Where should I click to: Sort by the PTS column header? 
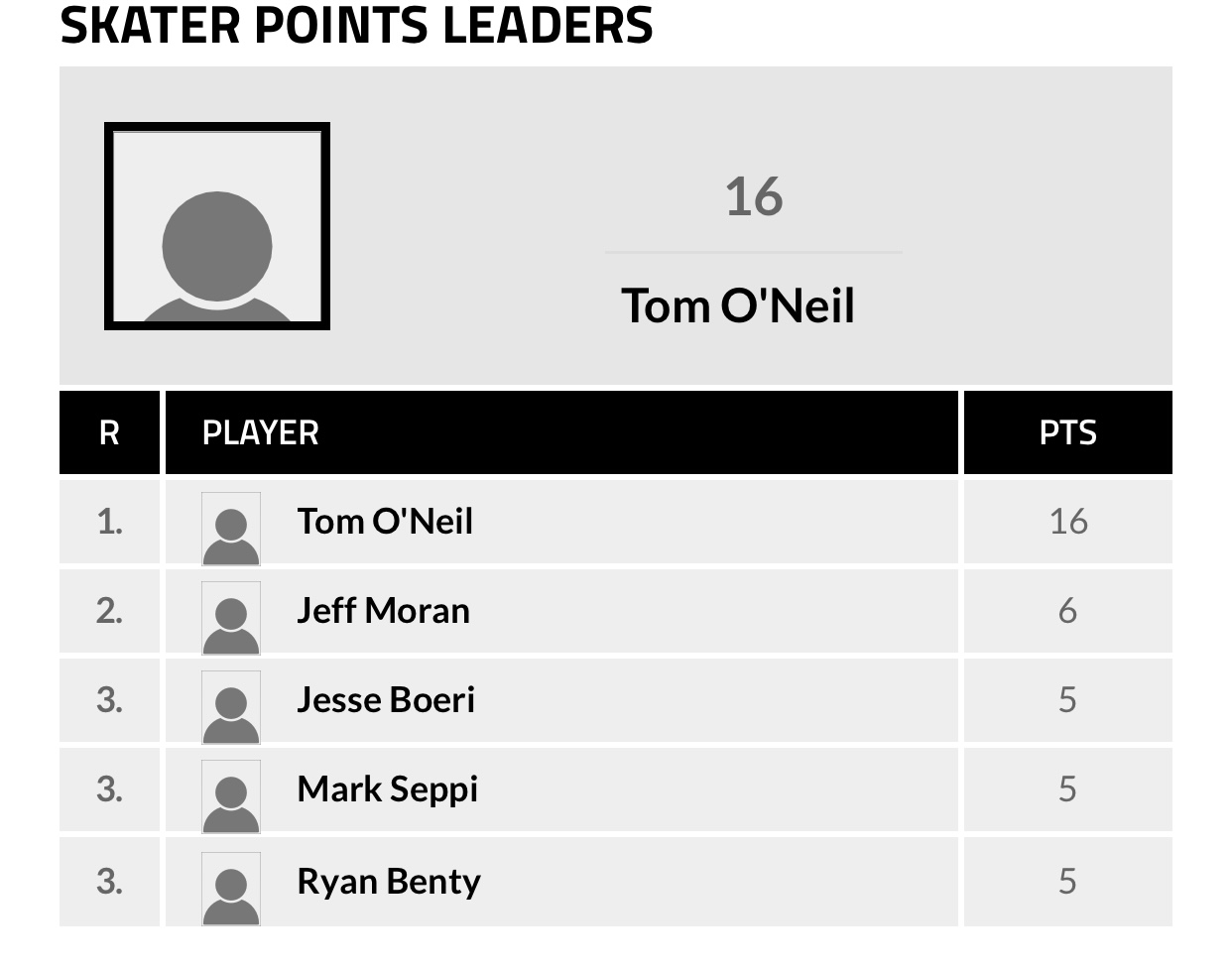(1067, 433)
